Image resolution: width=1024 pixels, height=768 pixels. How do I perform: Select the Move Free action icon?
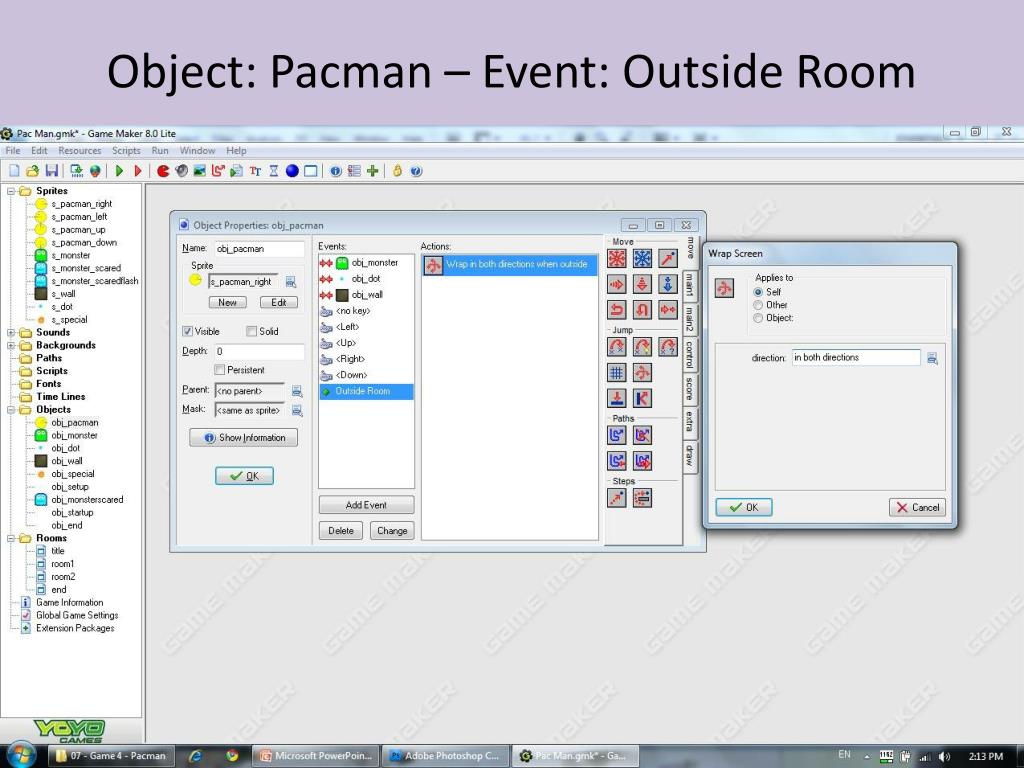pos(642,259)
